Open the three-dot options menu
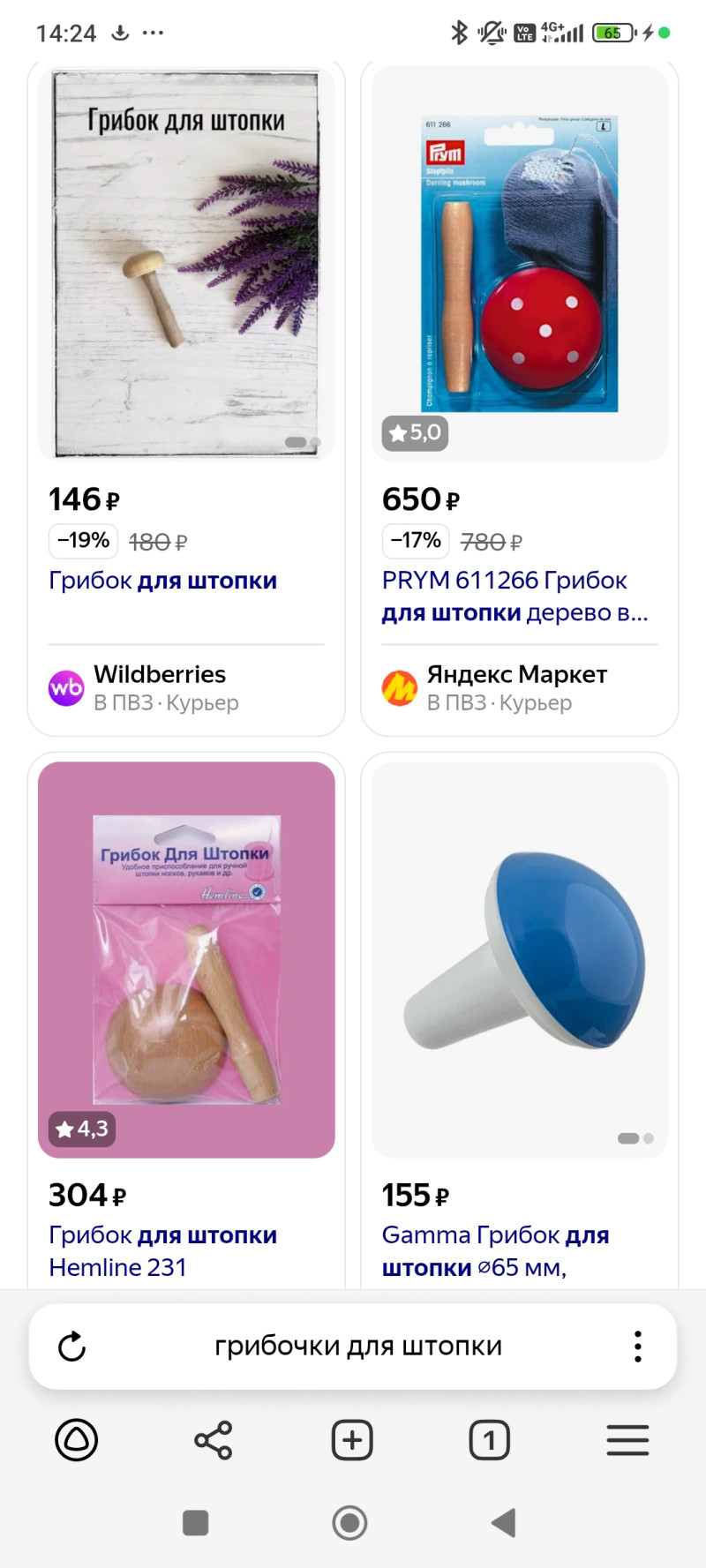This screenshot has height=1568, width=706. [637, 1347]
